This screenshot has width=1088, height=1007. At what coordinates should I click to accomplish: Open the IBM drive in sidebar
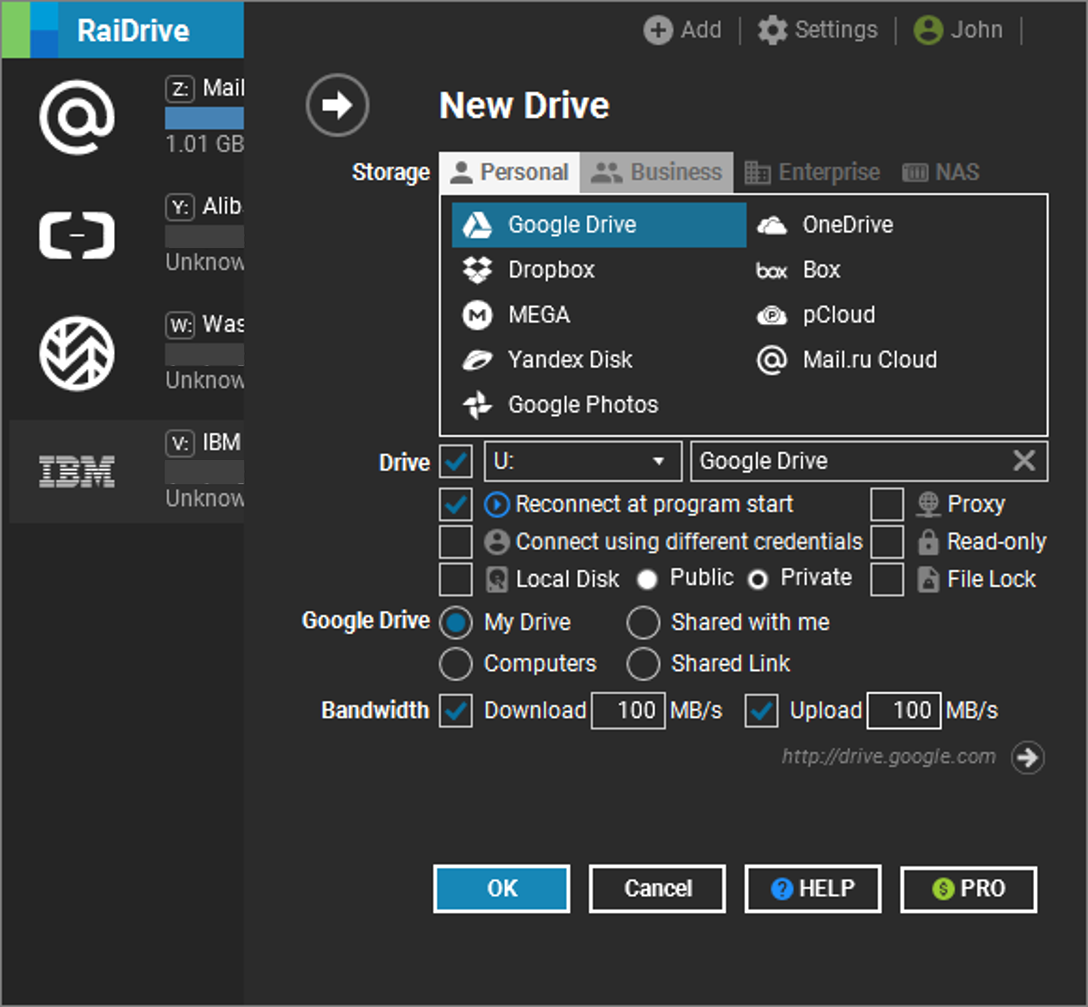(x=126, y=471)
